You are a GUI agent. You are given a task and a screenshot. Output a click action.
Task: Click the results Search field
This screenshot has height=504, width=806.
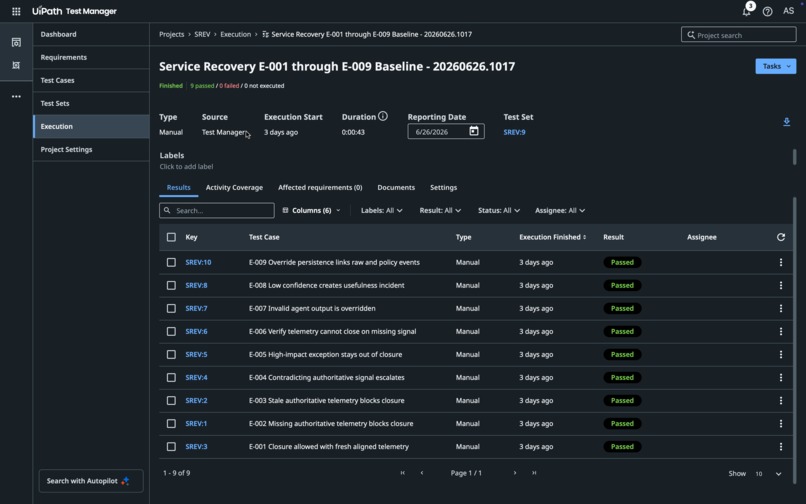216,210
